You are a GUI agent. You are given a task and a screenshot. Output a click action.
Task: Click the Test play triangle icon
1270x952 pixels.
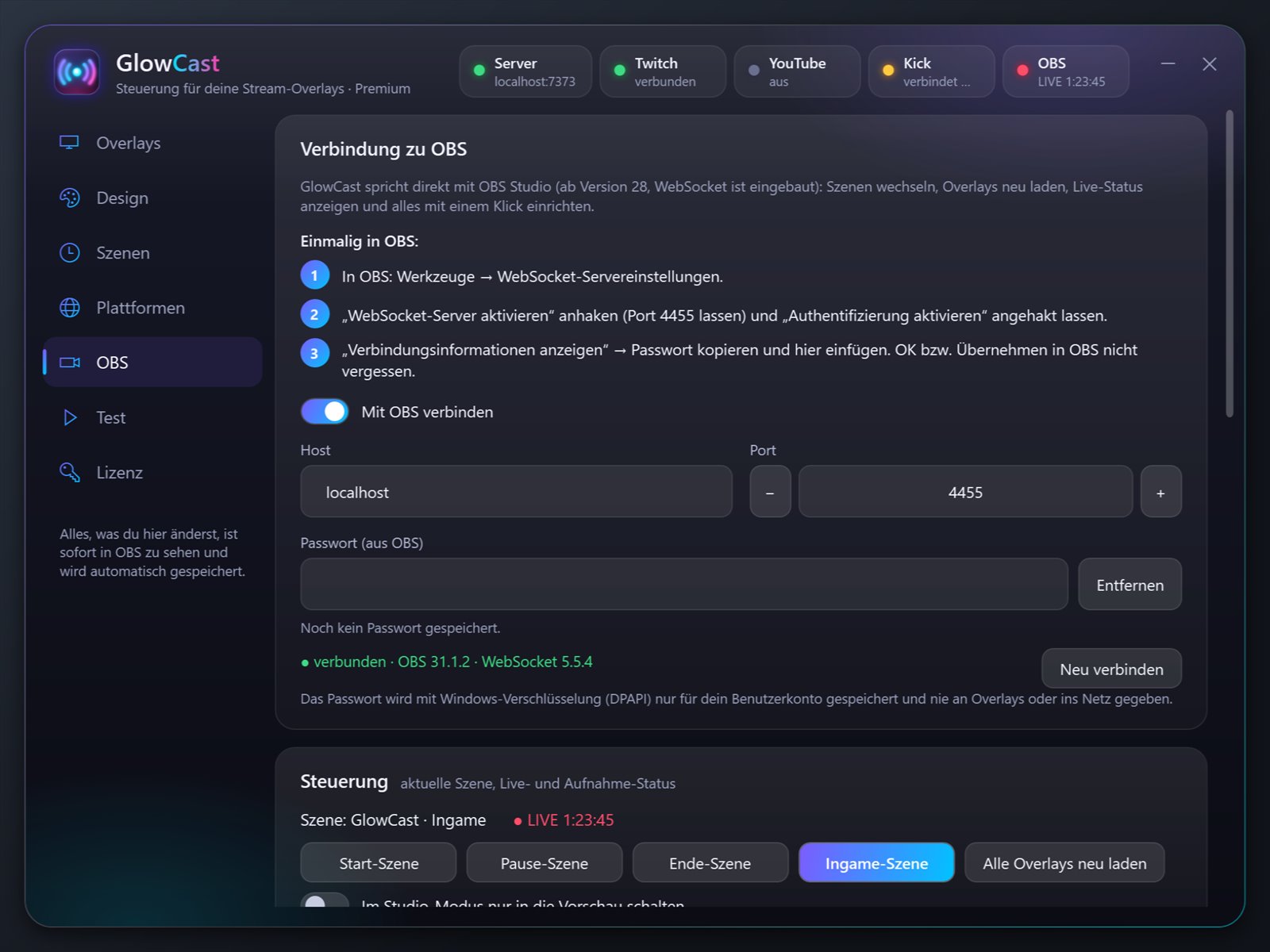70,417
